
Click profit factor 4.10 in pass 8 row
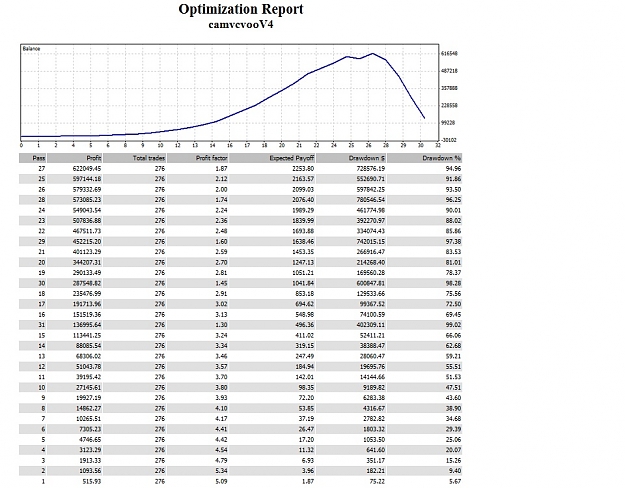coord(221,408)
